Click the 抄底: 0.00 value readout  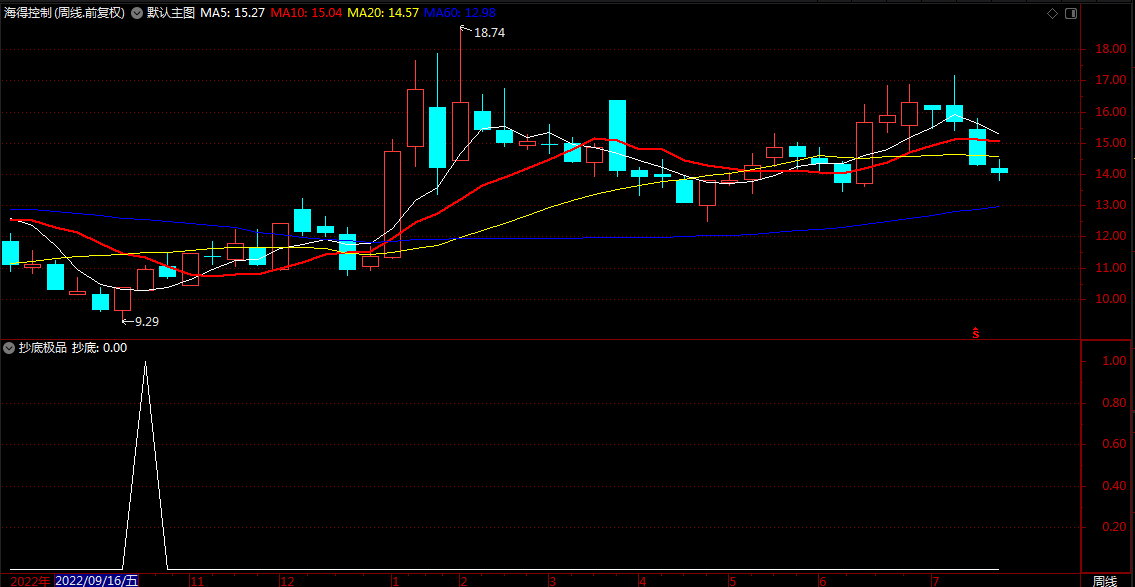99,347
